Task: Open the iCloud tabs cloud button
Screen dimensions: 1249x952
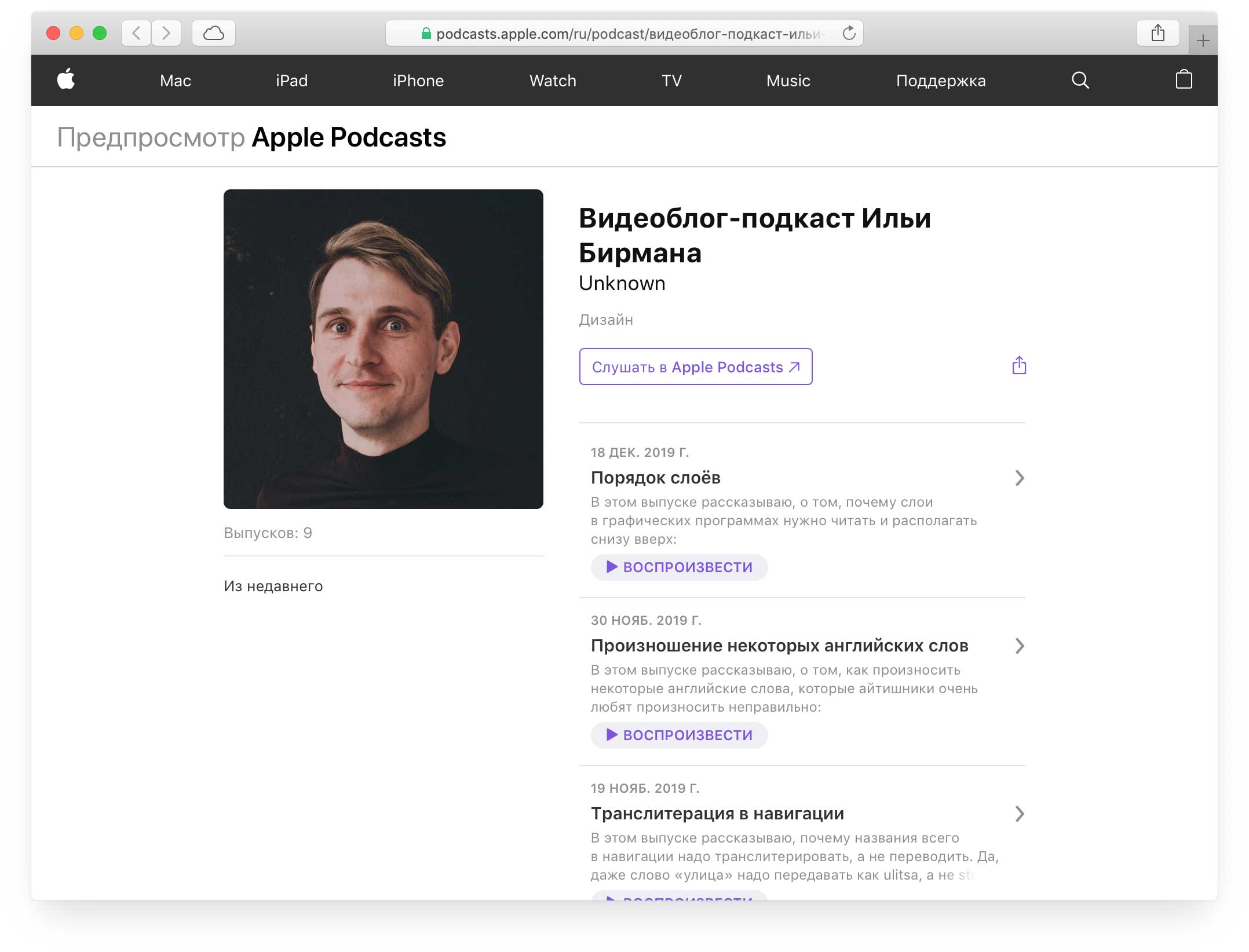Action: point(213,33)
